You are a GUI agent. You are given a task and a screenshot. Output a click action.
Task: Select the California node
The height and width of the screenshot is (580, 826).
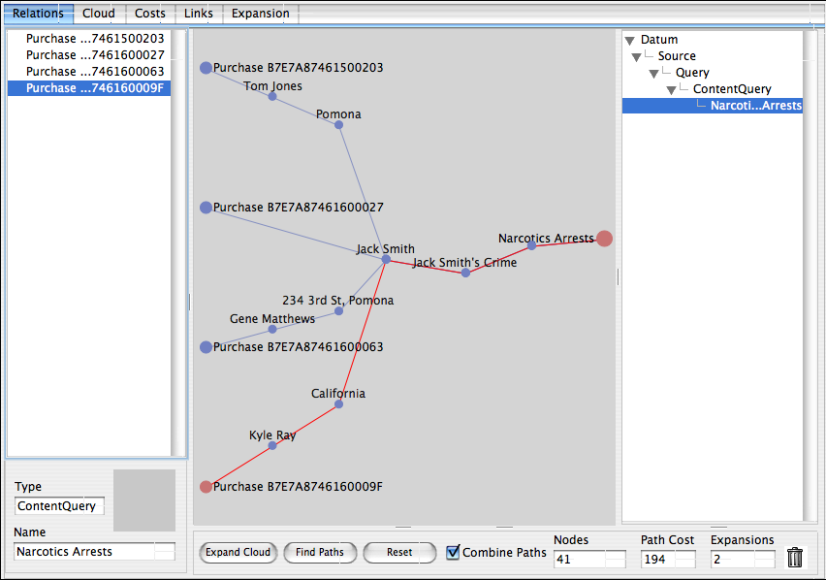(339, 404)
